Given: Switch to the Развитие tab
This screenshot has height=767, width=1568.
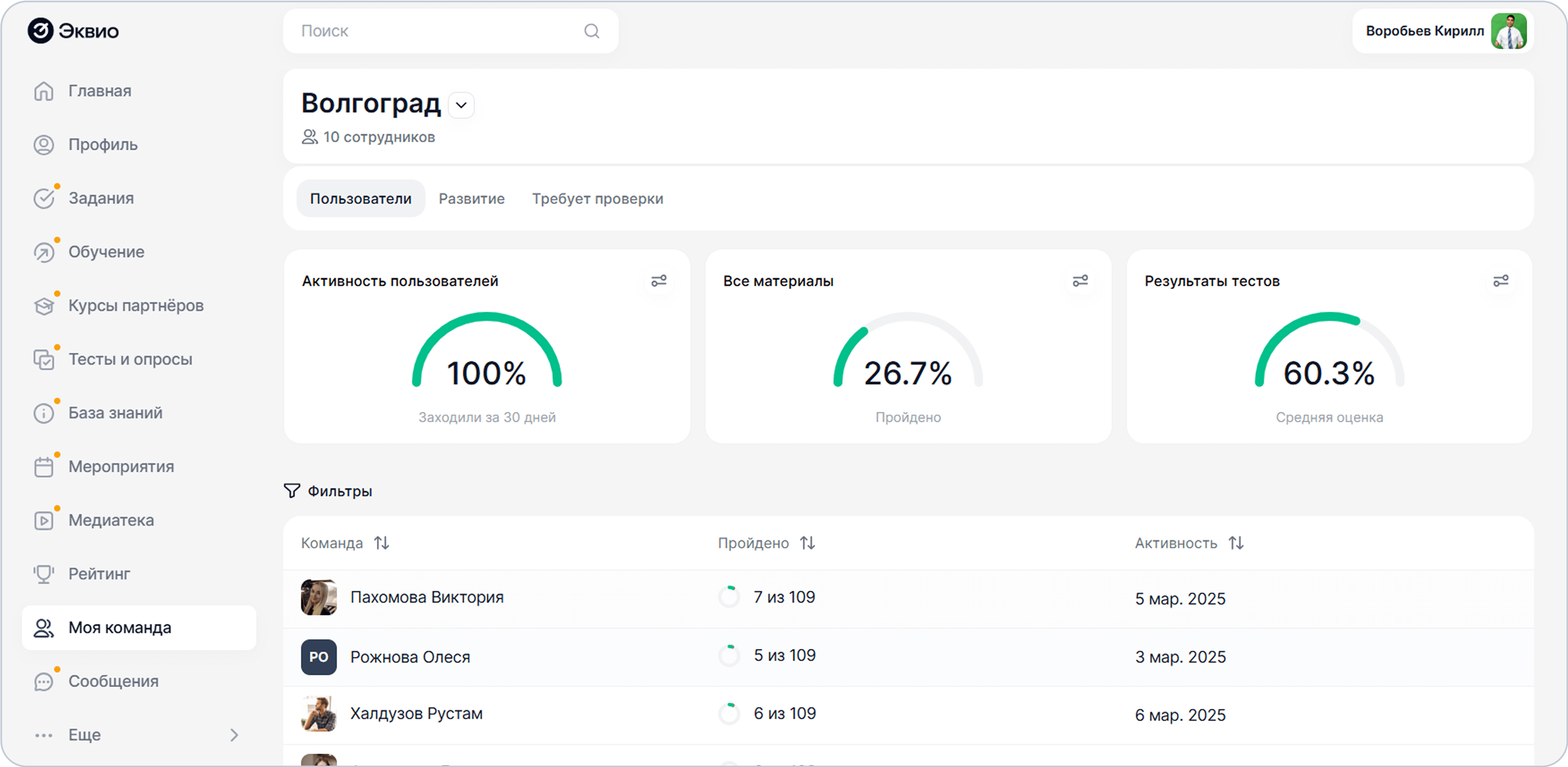Looking at the screenshot, I should pos(472,198).
